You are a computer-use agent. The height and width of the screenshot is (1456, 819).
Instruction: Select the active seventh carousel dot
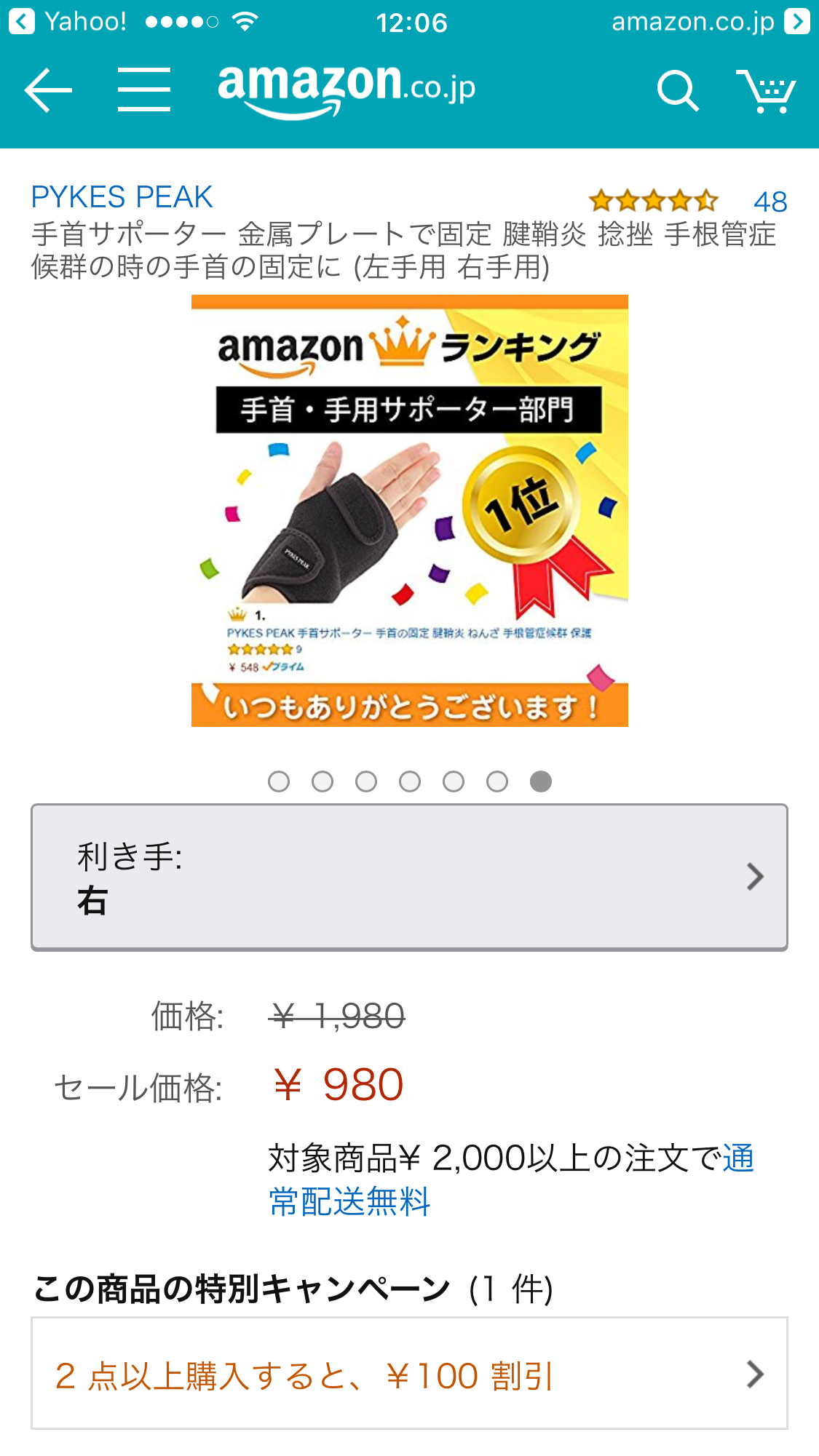[x=541, y=781]
